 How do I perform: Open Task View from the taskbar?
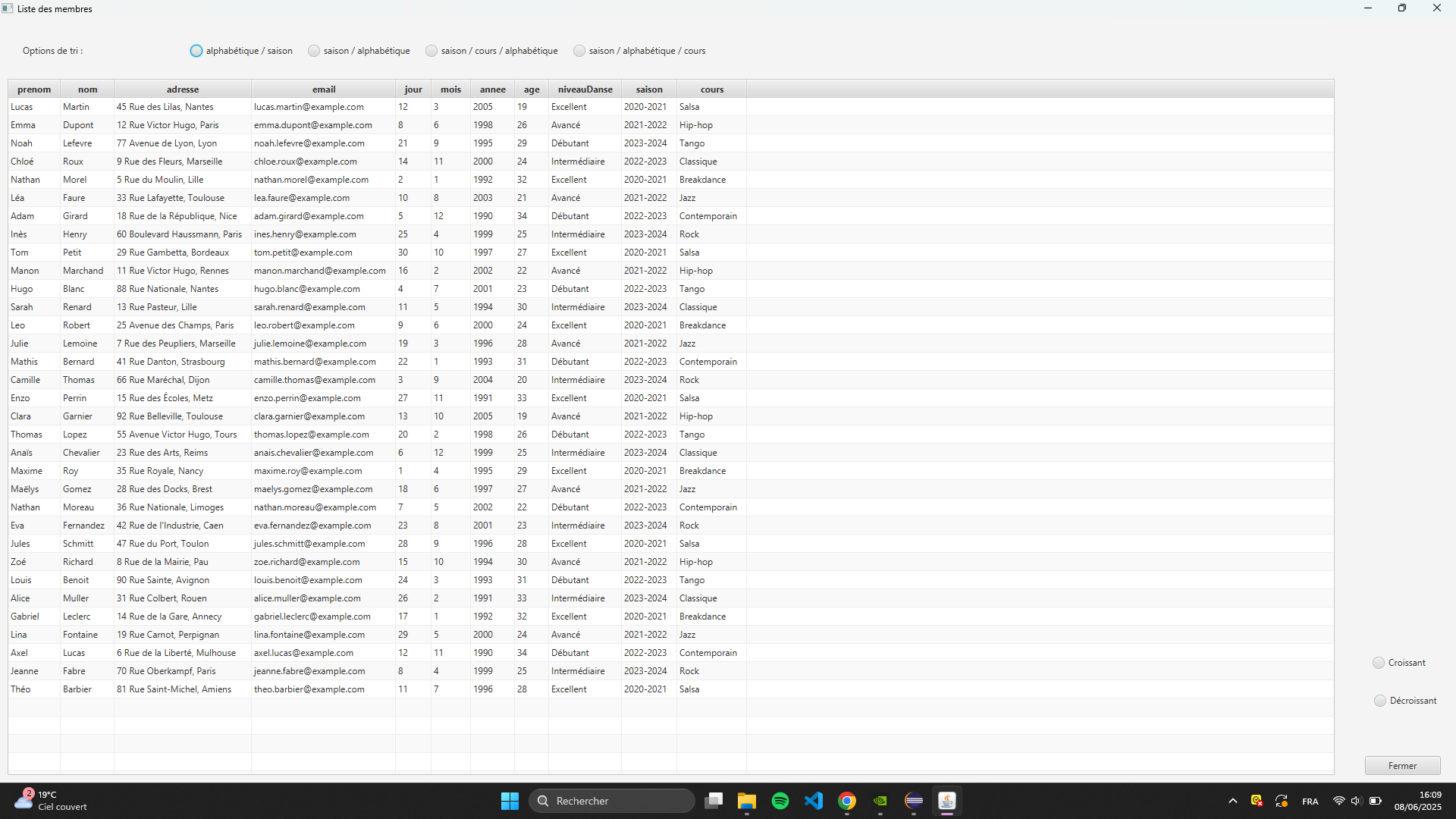click(x=713, y=801)
